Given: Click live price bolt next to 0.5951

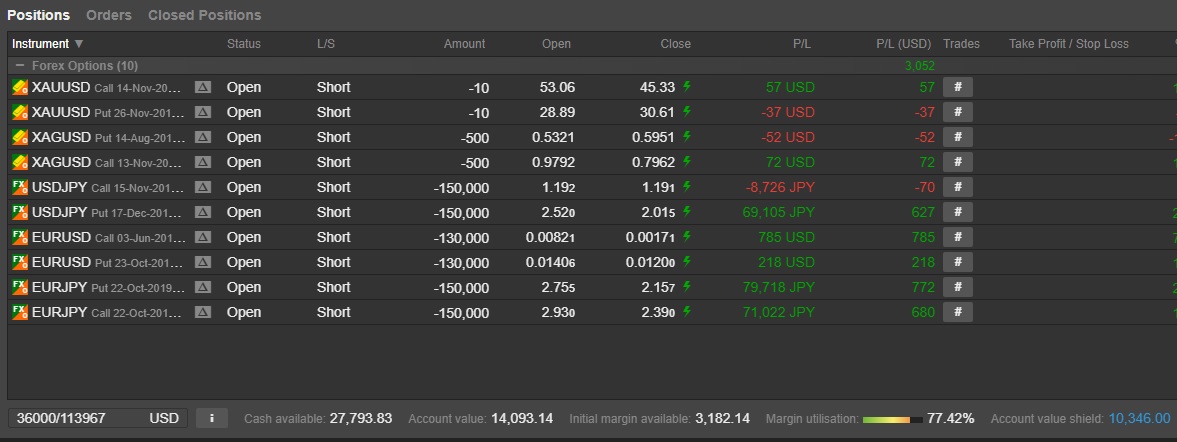Looking at the screenshot, I should [687, 137].
